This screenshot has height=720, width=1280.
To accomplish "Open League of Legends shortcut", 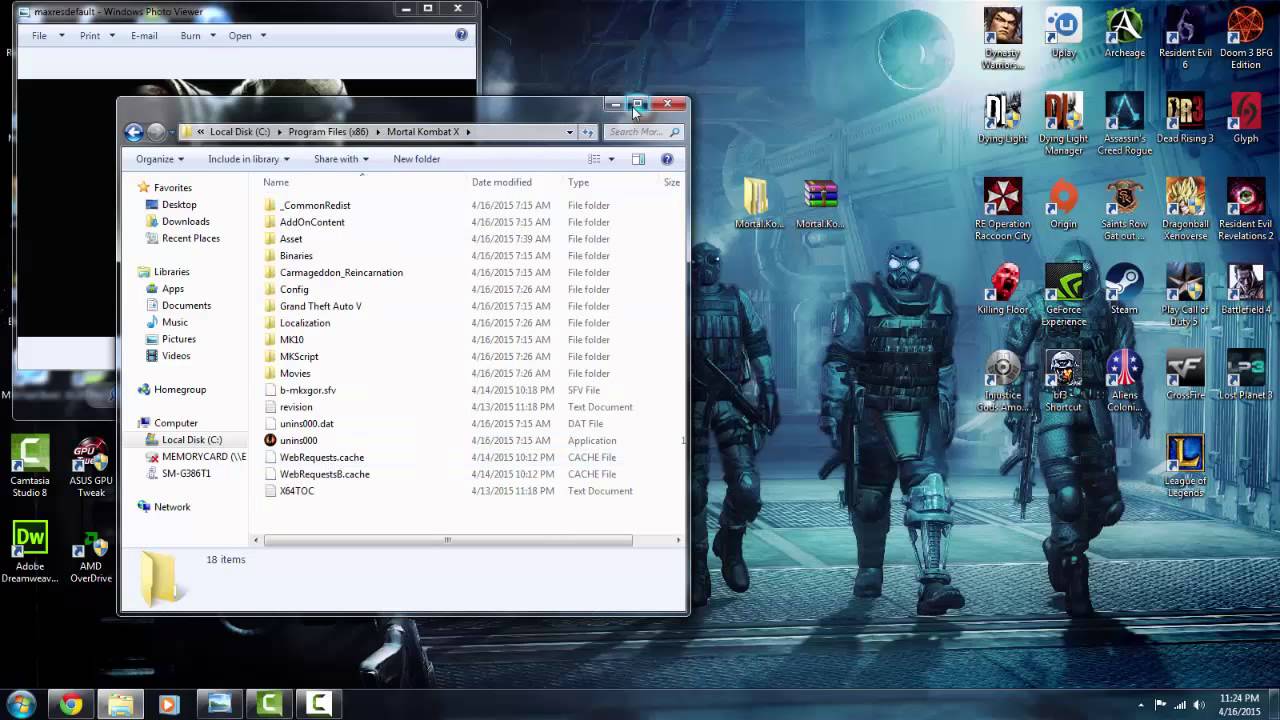I will coord(1185,466).
